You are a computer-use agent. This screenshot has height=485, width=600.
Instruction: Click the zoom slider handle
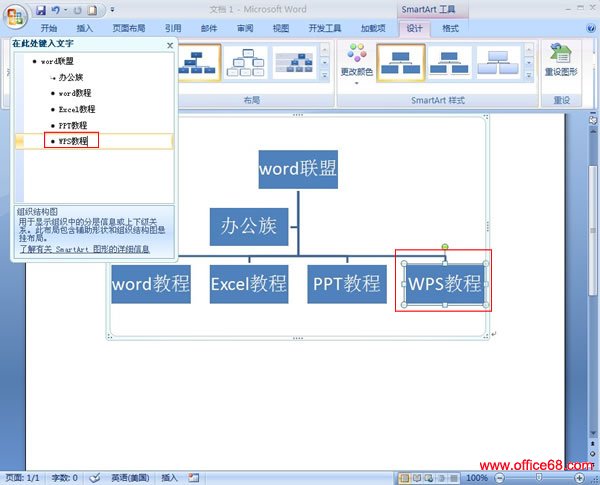click(x=539, y=477)
